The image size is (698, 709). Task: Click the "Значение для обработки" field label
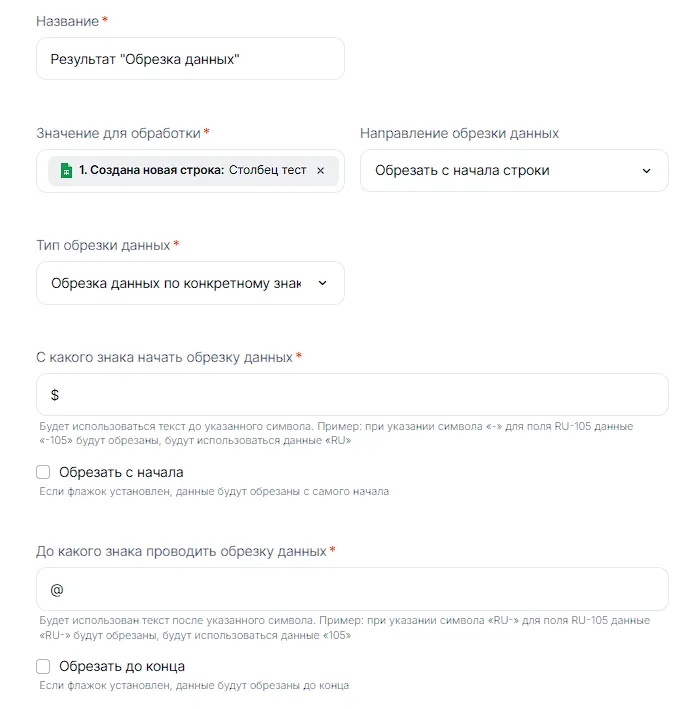point(118,133)
